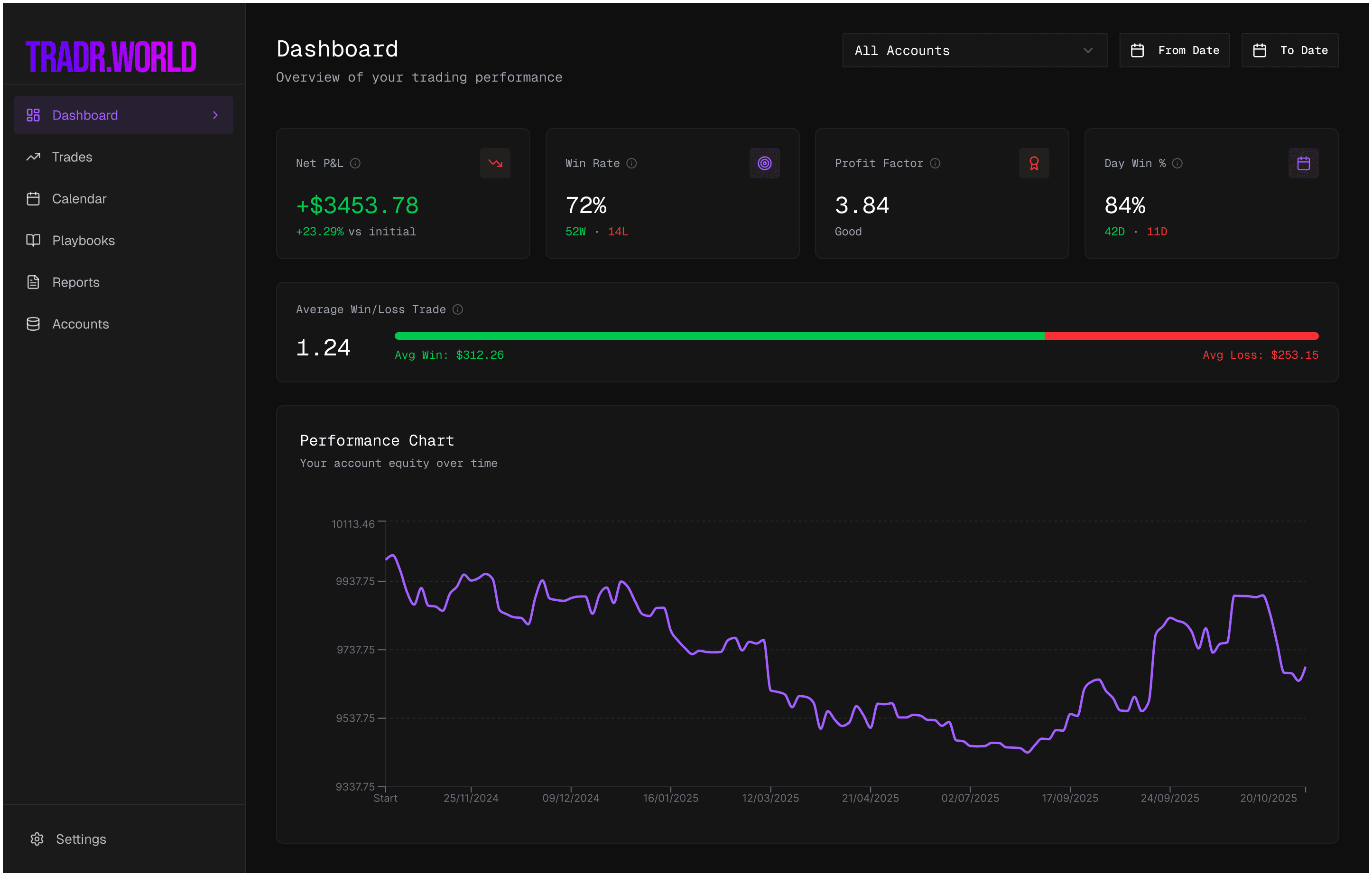Screen dimensions: 1372x876
Task: Open the All Accounts dropdown
Action: coord(974,51)
